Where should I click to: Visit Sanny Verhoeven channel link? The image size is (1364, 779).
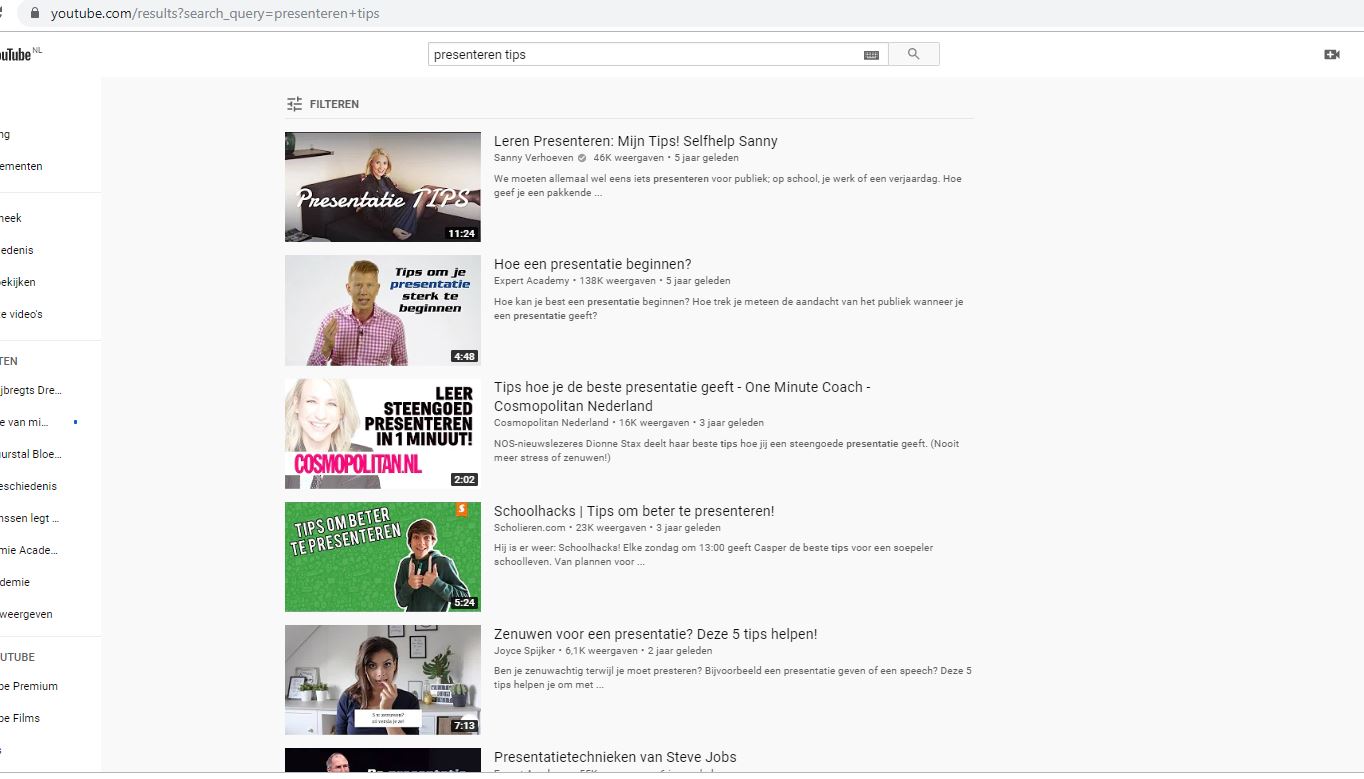click(533, 158)
